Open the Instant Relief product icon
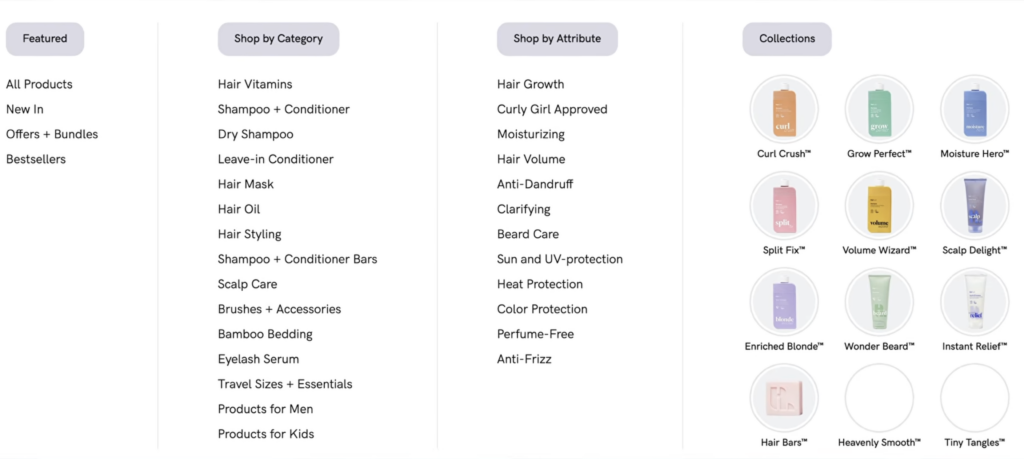The height and width of the screenshot is (459, 1024). click(x=974, y=301)
